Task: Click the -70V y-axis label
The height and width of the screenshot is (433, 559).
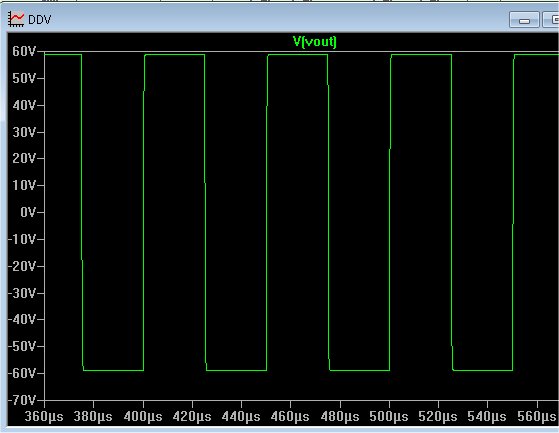Action: tap(22, 401)
